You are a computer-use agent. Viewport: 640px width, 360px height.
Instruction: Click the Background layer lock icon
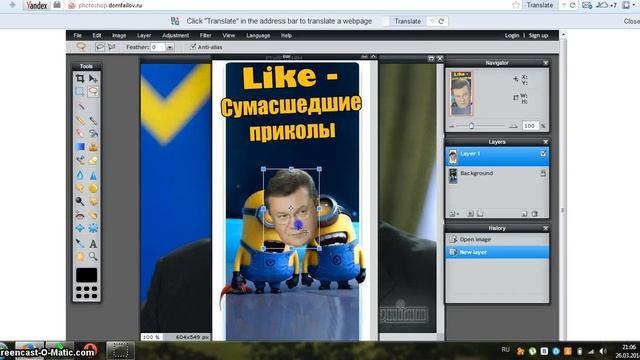[x=543, y=173]
